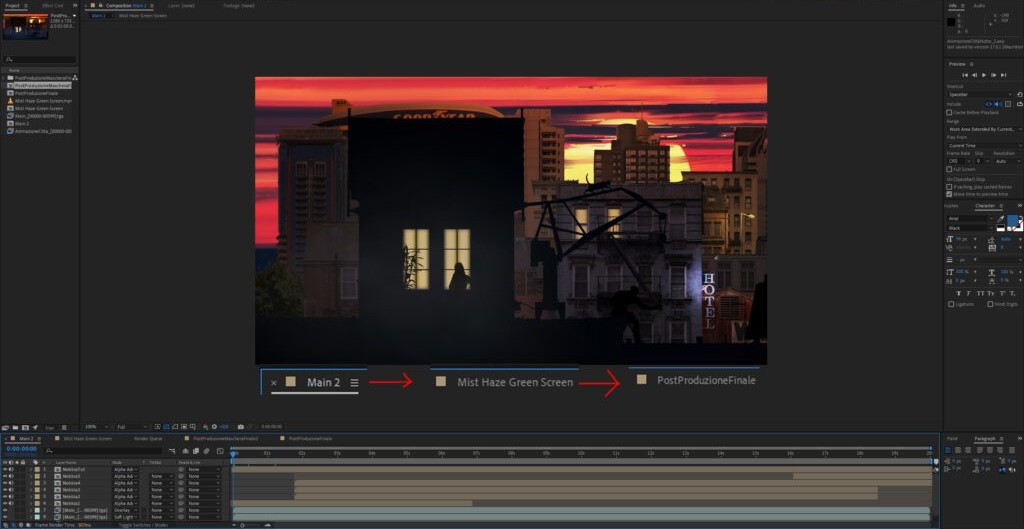Select Mist Haze Green Screen.mp4 in Project panel
Viewport: 1024px width, 529px height.
[x=43, y=101]
